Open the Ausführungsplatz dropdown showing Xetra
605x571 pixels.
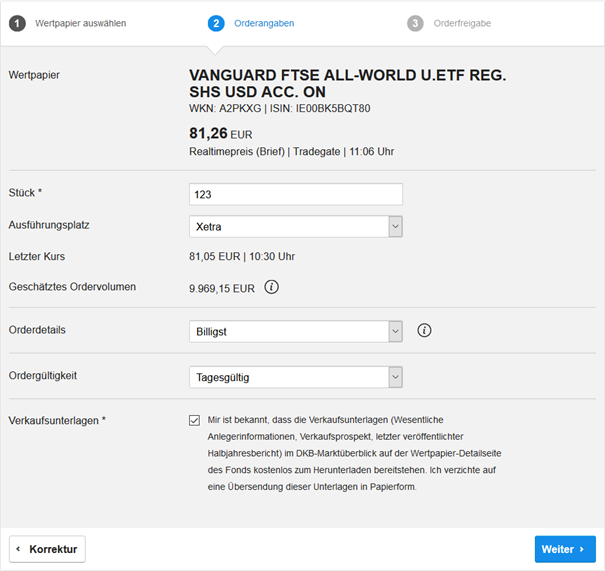pos(296,226)
